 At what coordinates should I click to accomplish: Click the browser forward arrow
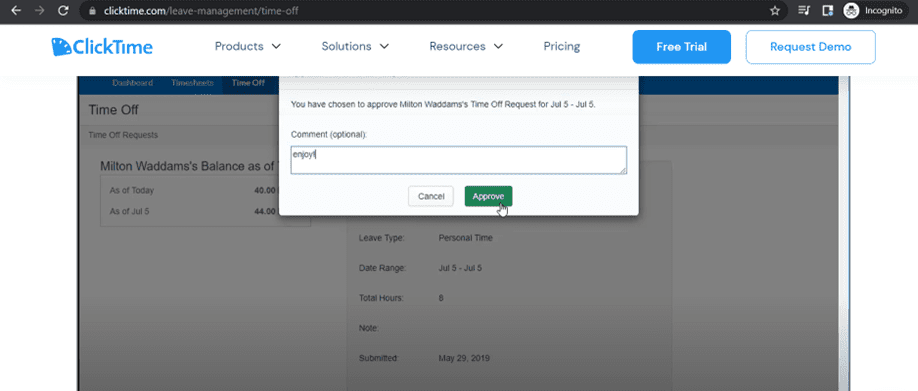pyautogui.click(x=39, y=11)
